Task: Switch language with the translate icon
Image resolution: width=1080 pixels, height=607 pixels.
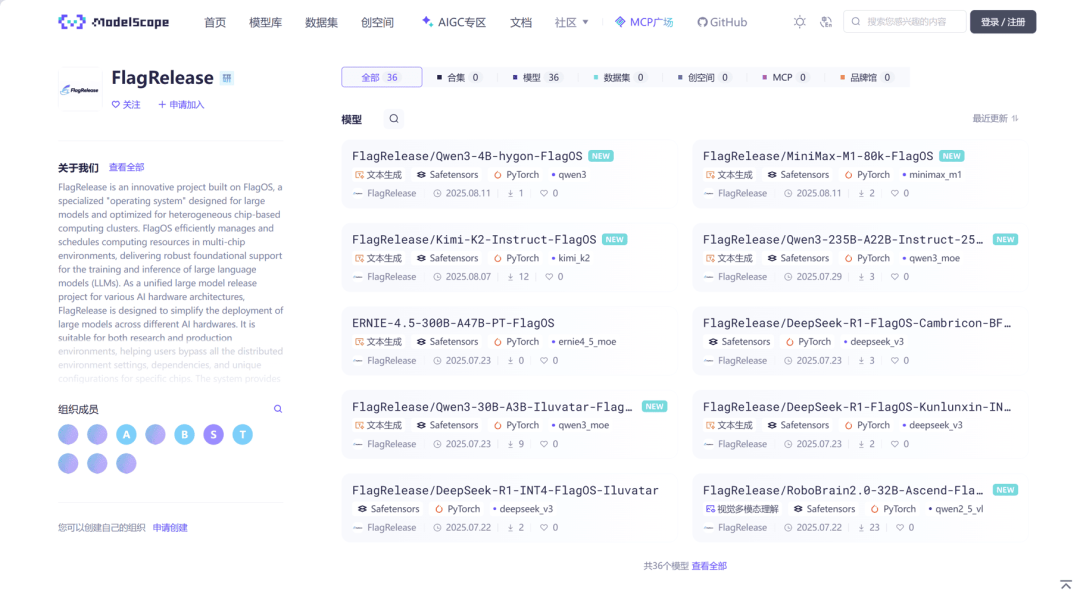Action: (x=826, y=22)
